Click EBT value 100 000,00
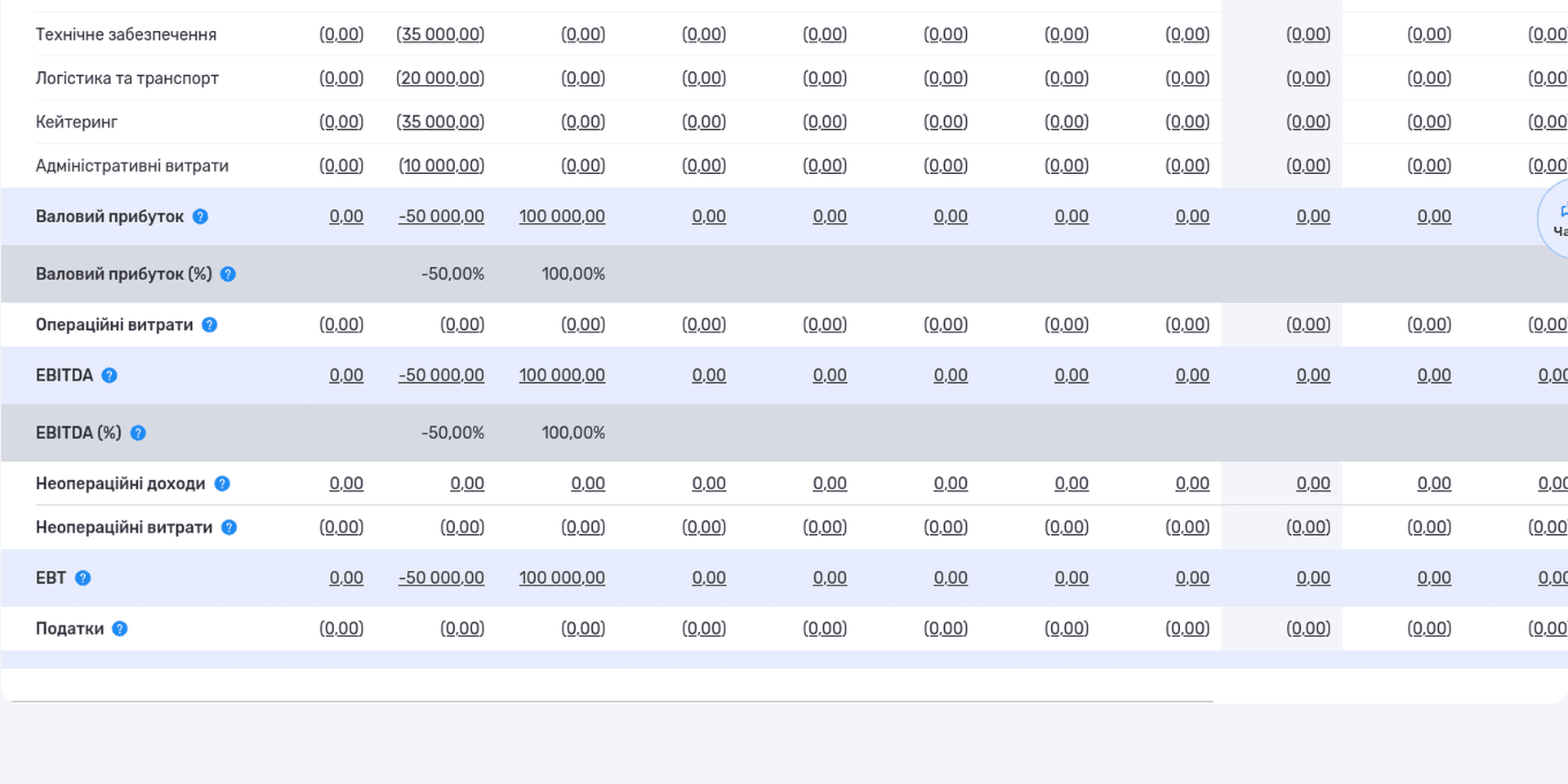The height and width of the screenshot is (784, 1568). 562,577
